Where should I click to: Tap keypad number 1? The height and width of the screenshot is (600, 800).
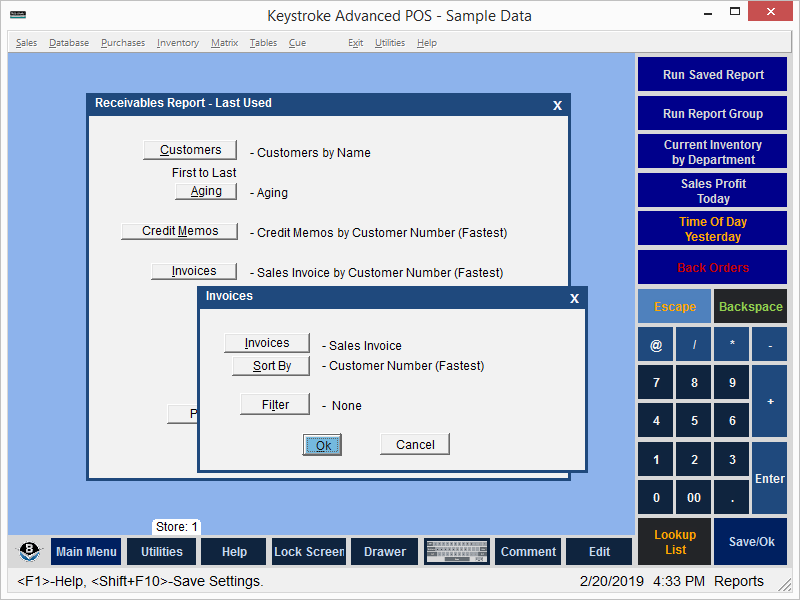pos(656,459)
